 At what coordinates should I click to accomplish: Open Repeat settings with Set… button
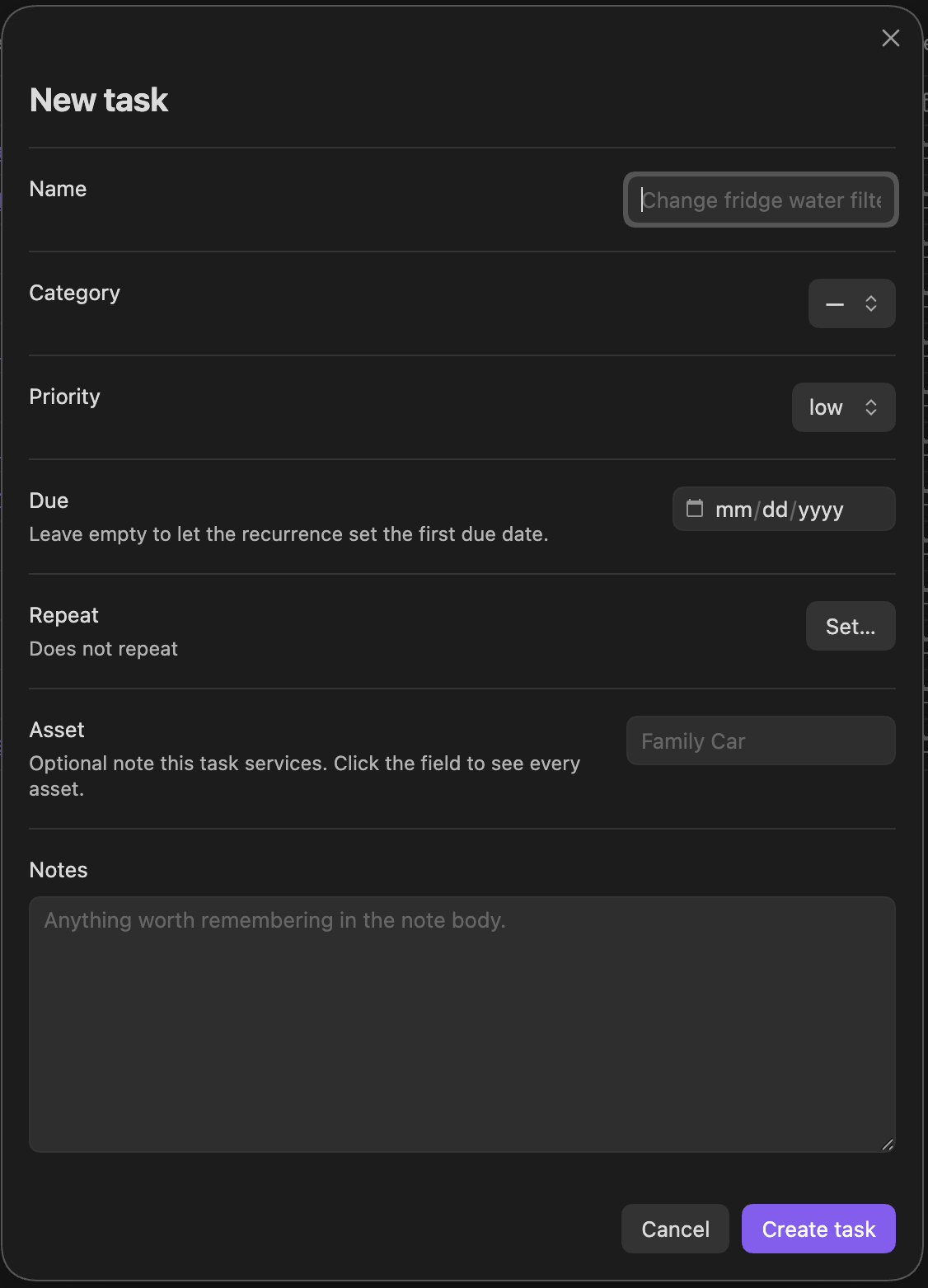click(x=851, y=627)
